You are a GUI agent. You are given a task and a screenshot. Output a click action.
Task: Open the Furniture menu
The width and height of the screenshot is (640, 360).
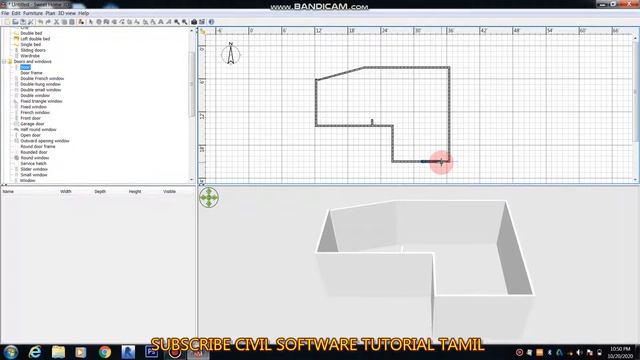point(33,13)
